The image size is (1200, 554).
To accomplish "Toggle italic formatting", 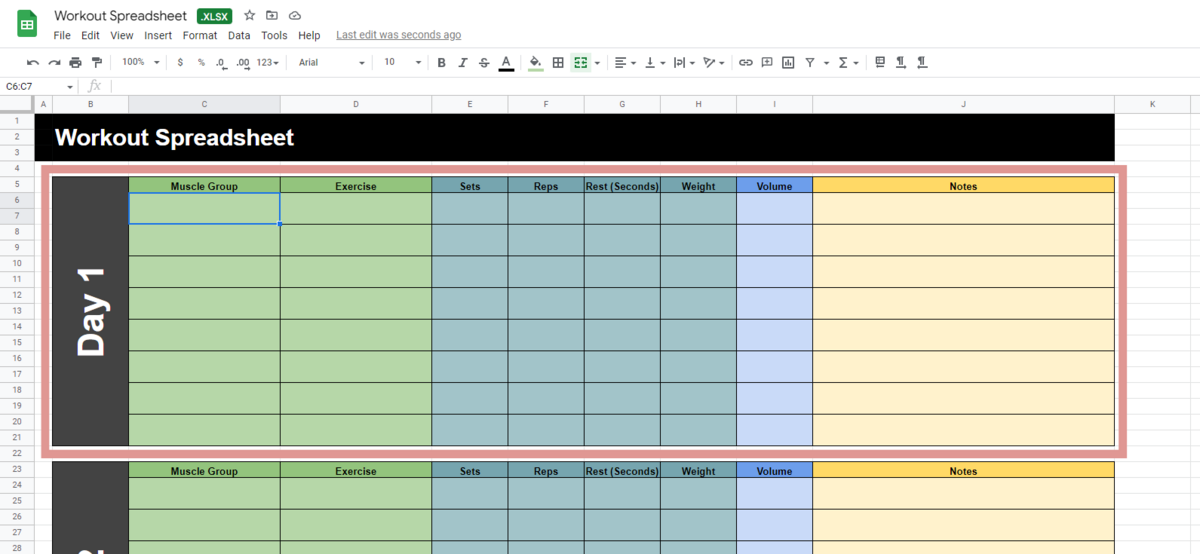I will click(462, 62).
